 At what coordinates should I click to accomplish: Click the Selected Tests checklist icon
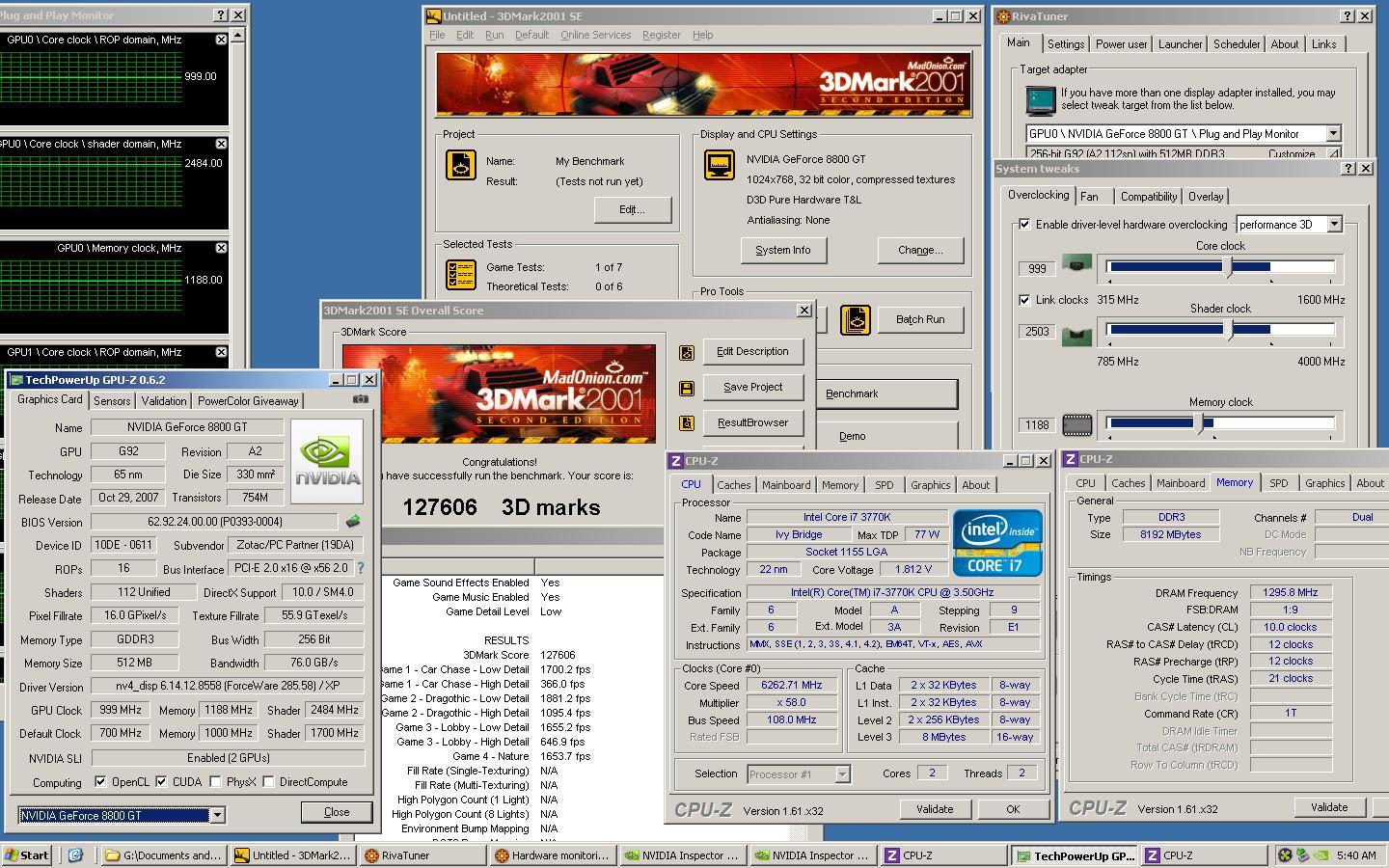click(x=460, y=275)
